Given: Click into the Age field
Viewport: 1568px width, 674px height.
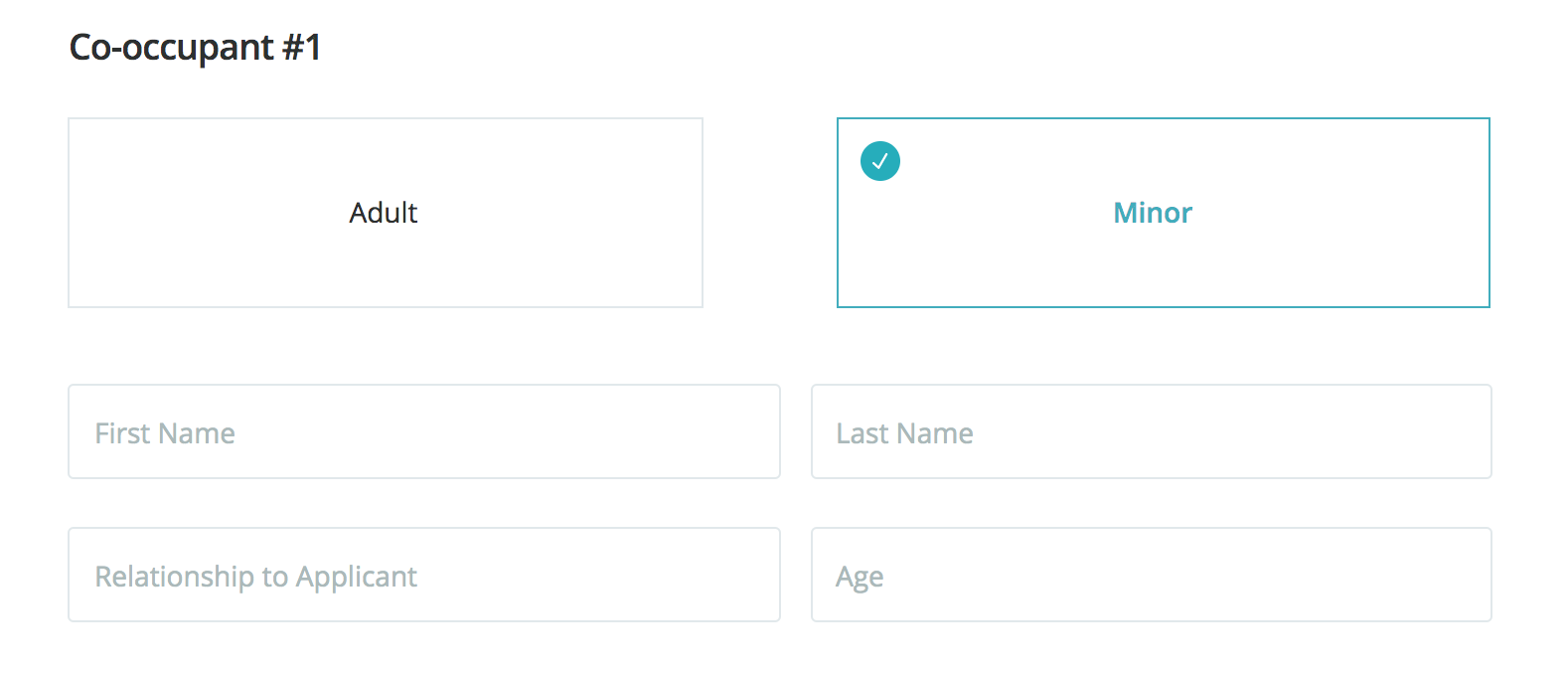Looking at the screenshot, I should pos(1151,576).
